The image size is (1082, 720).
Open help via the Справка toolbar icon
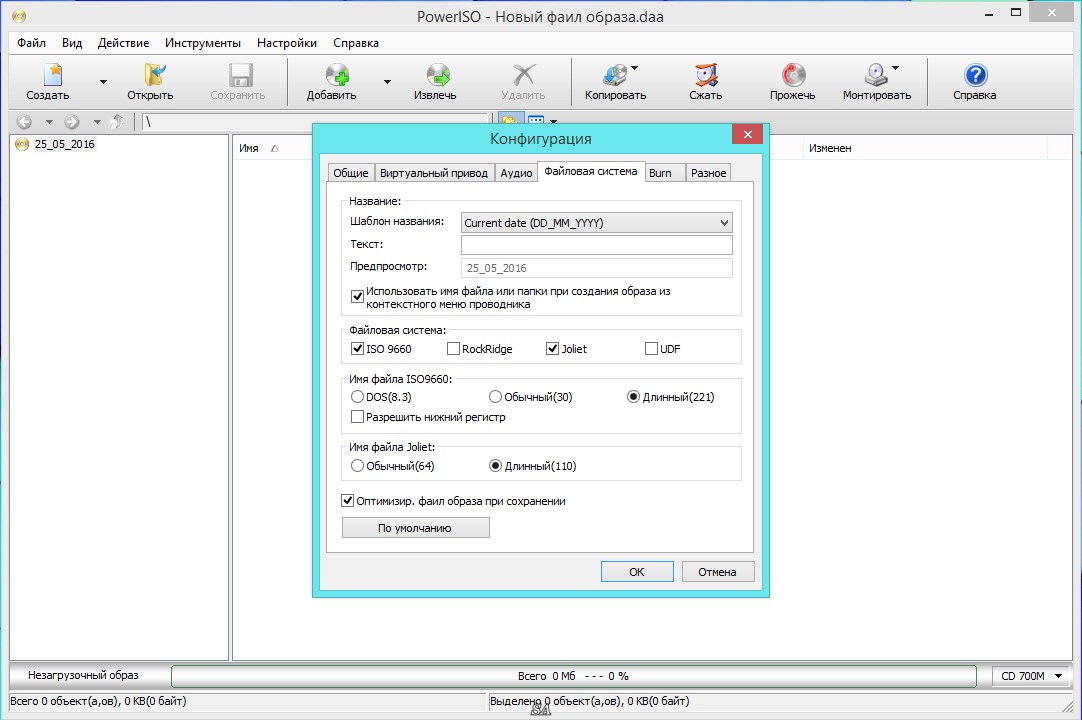coord(975,75)
